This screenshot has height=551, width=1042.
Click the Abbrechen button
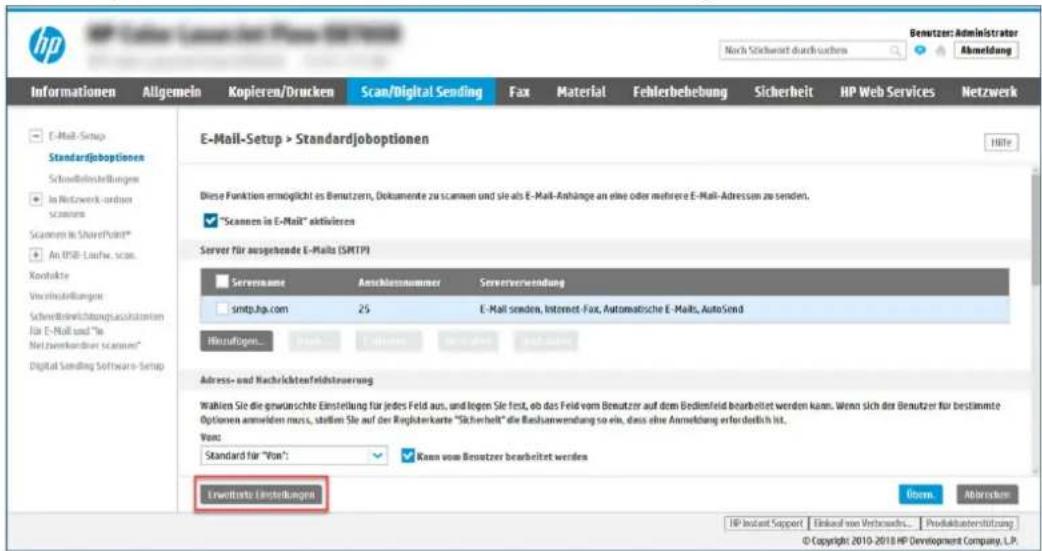(x=988, y=495)
